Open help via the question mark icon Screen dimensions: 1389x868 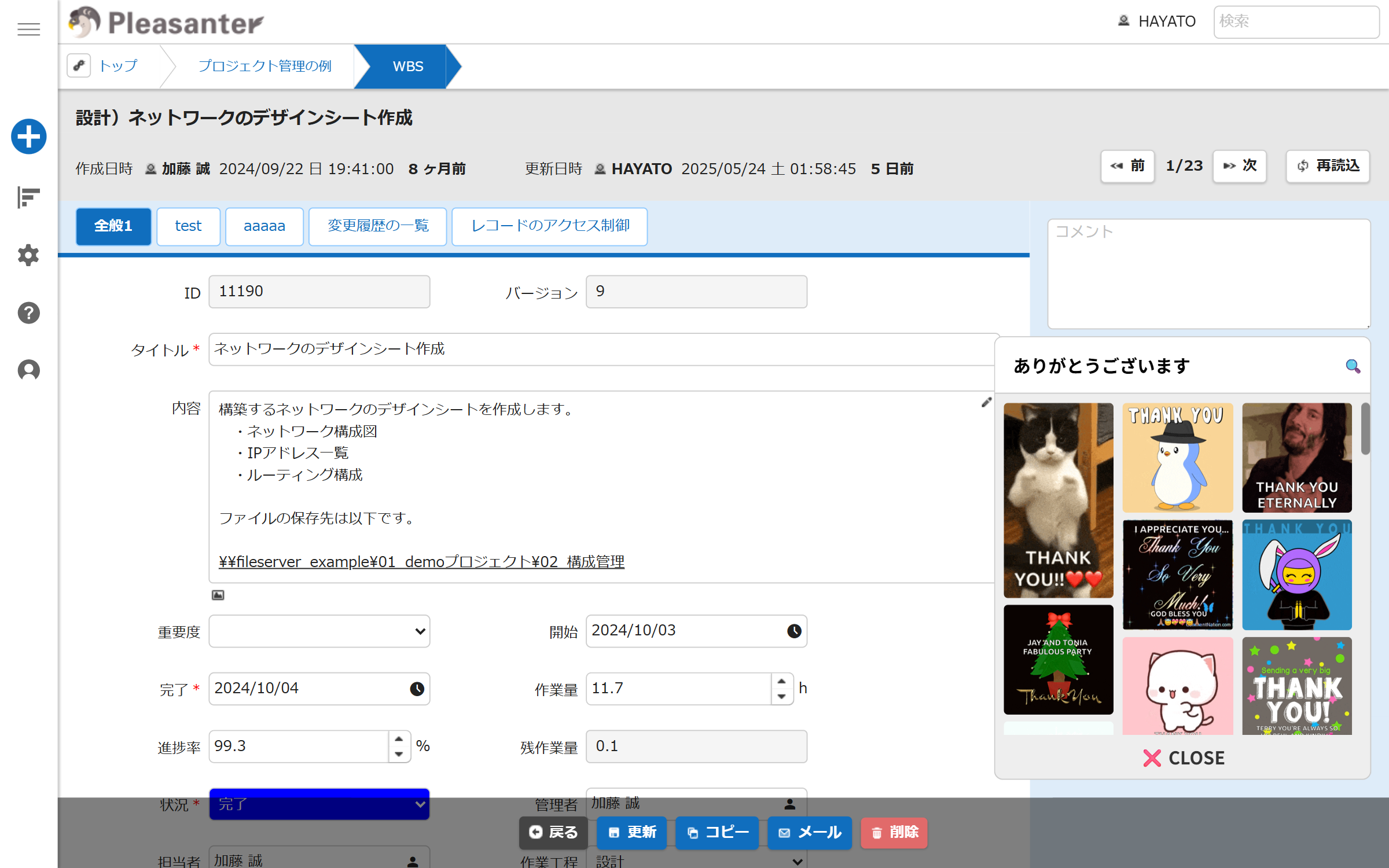pyautogui.click(x=28, y=313)
